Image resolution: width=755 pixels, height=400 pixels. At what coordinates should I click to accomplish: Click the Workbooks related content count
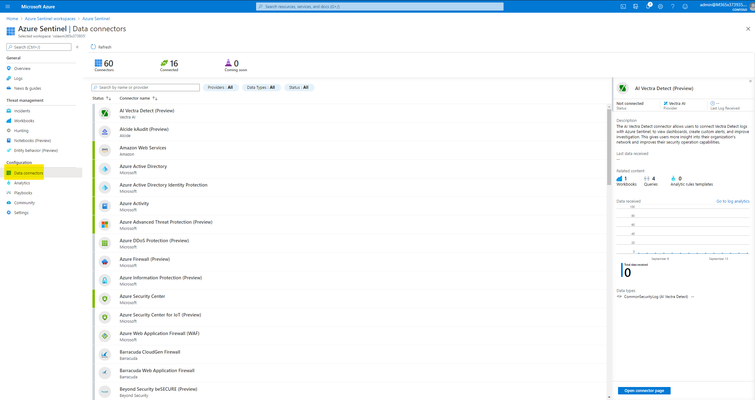point(626,181)
